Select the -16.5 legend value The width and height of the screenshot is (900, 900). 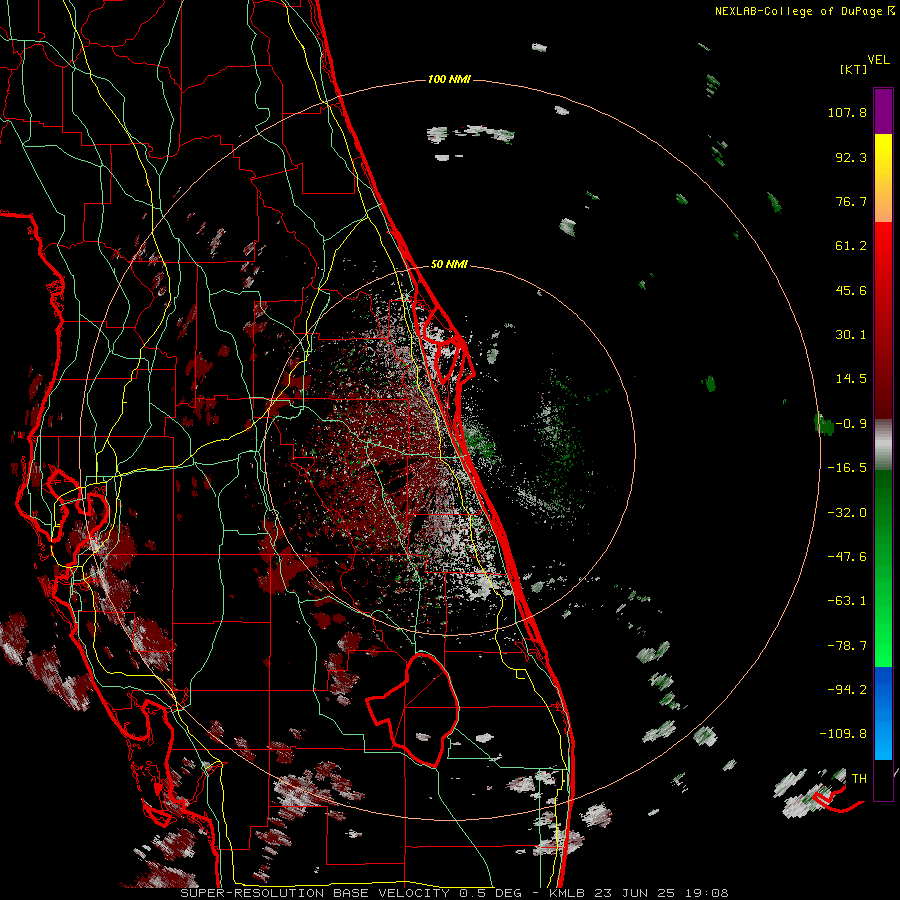(x=847, y=468)
